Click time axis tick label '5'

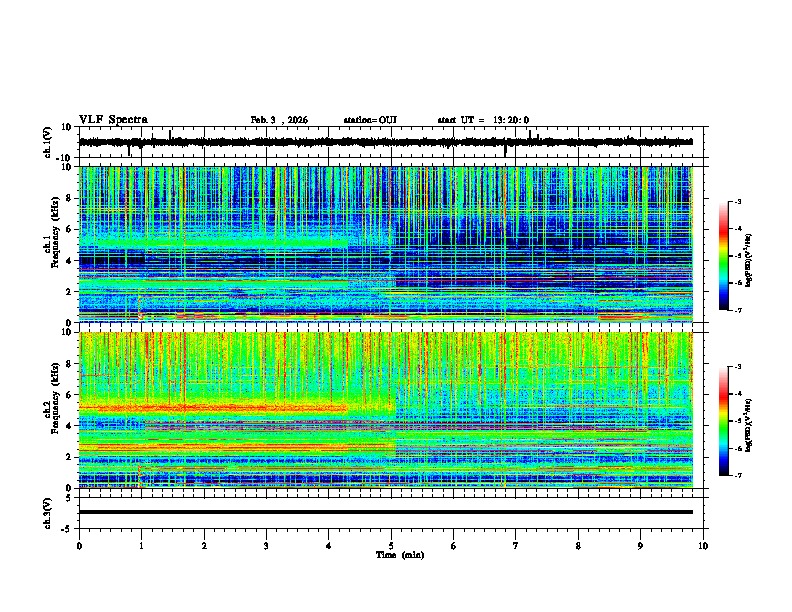[x=391, y=546]
